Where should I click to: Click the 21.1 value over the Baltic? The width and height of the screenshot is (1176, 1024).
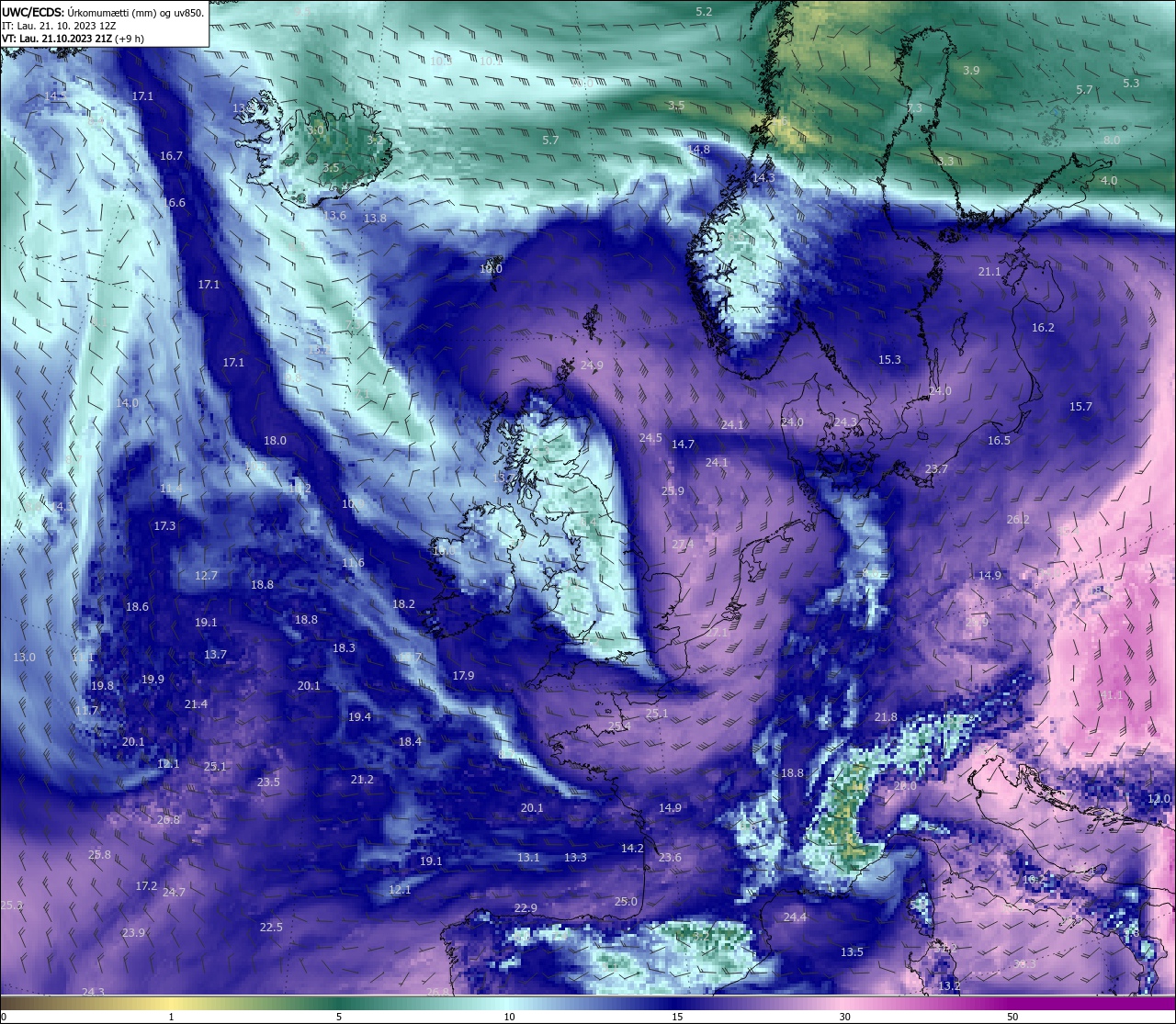(989, 272)
